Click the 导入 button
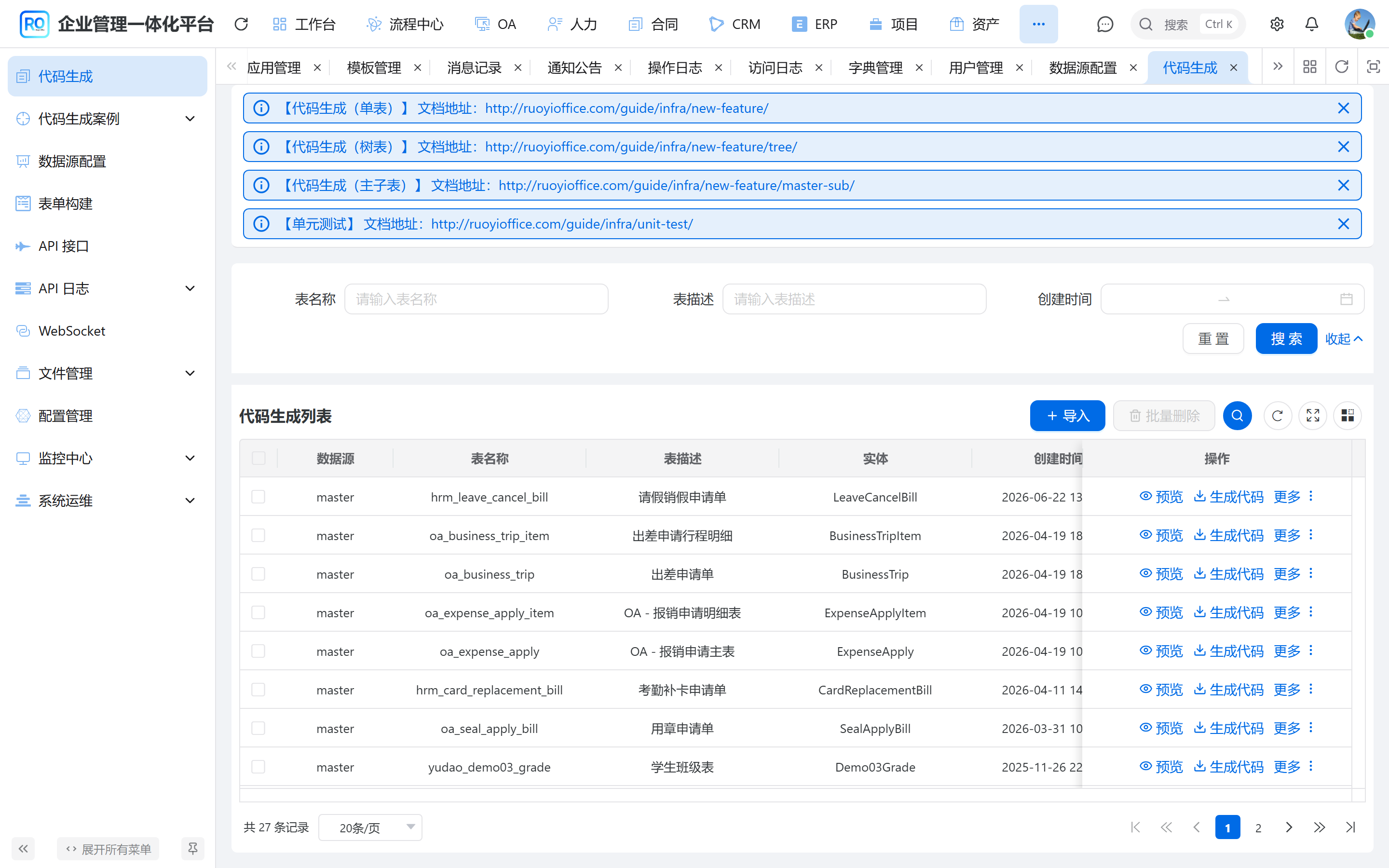Viewport: 1389px width, 868px height. (1067, 416)
